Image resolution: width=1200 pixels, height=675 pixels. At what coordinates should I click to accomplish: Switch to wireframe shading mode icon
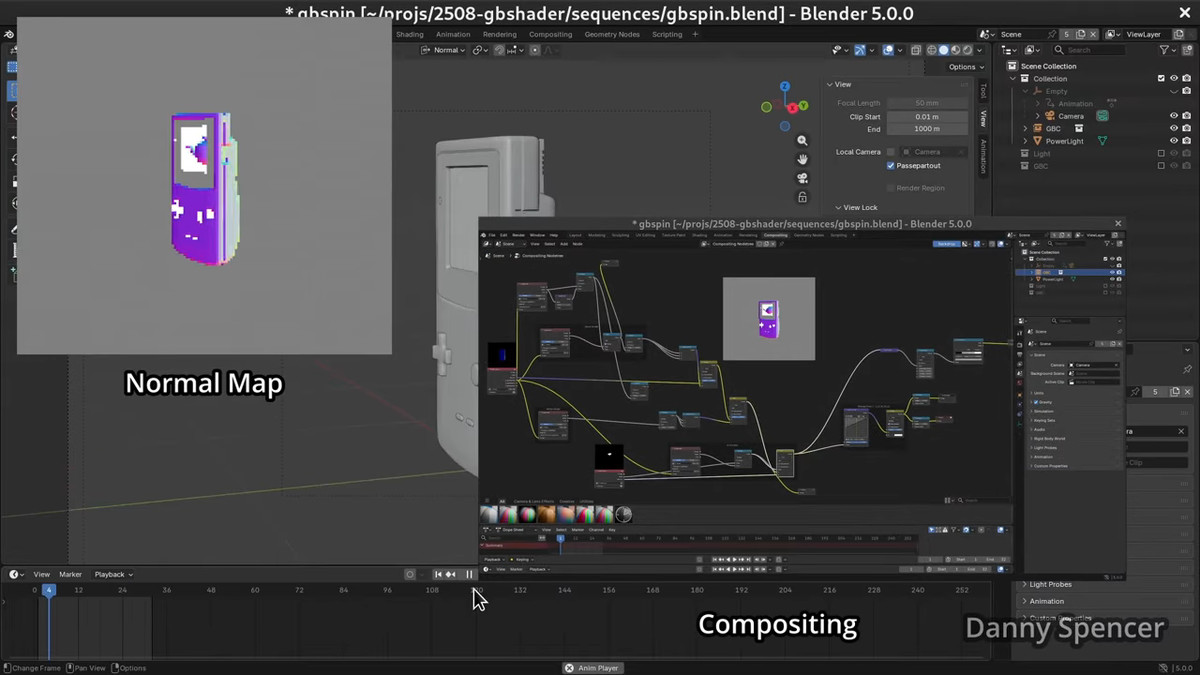tap(932, 50)
